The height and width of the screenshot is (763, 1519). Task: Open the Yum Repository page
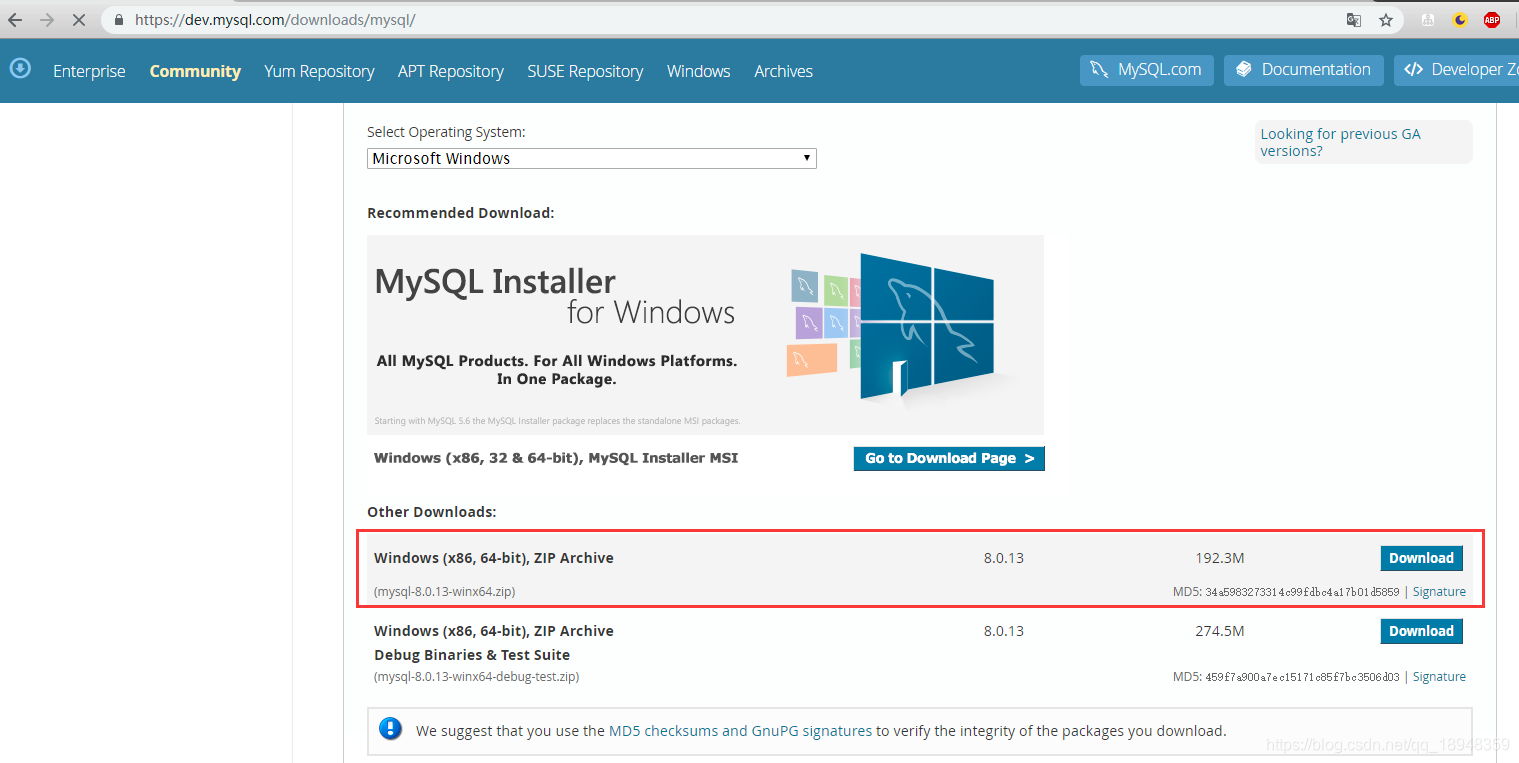[319, 71]
